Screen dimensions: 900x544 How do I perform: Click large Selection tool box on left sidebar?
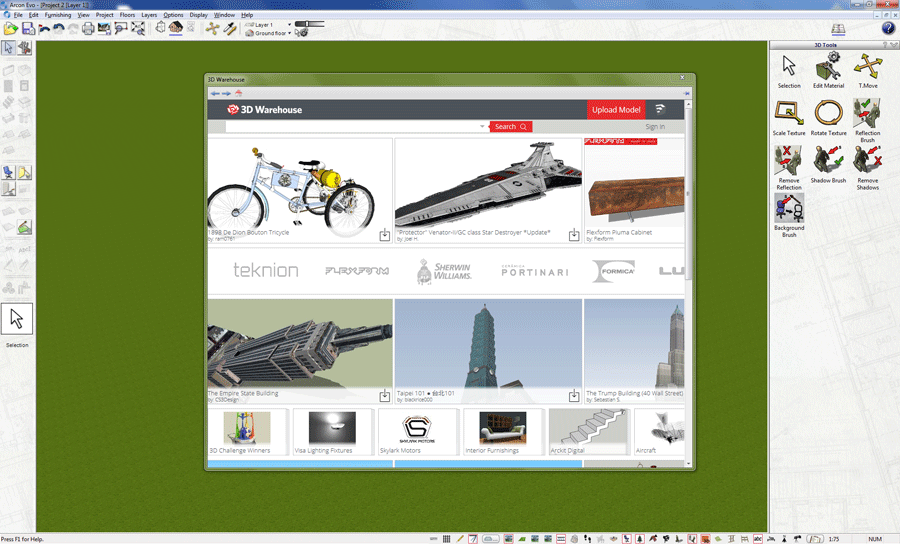tap(17, 319)
